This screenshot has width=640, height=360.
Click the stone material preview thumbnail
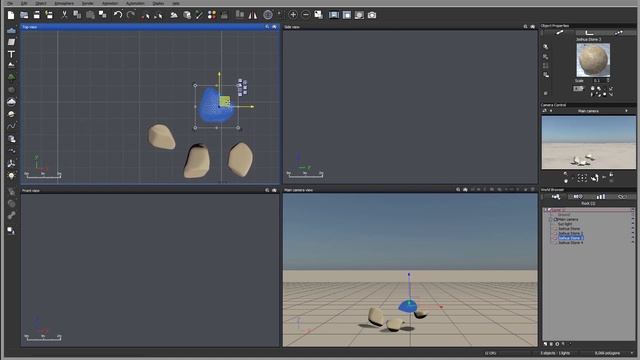coord(593,60)
